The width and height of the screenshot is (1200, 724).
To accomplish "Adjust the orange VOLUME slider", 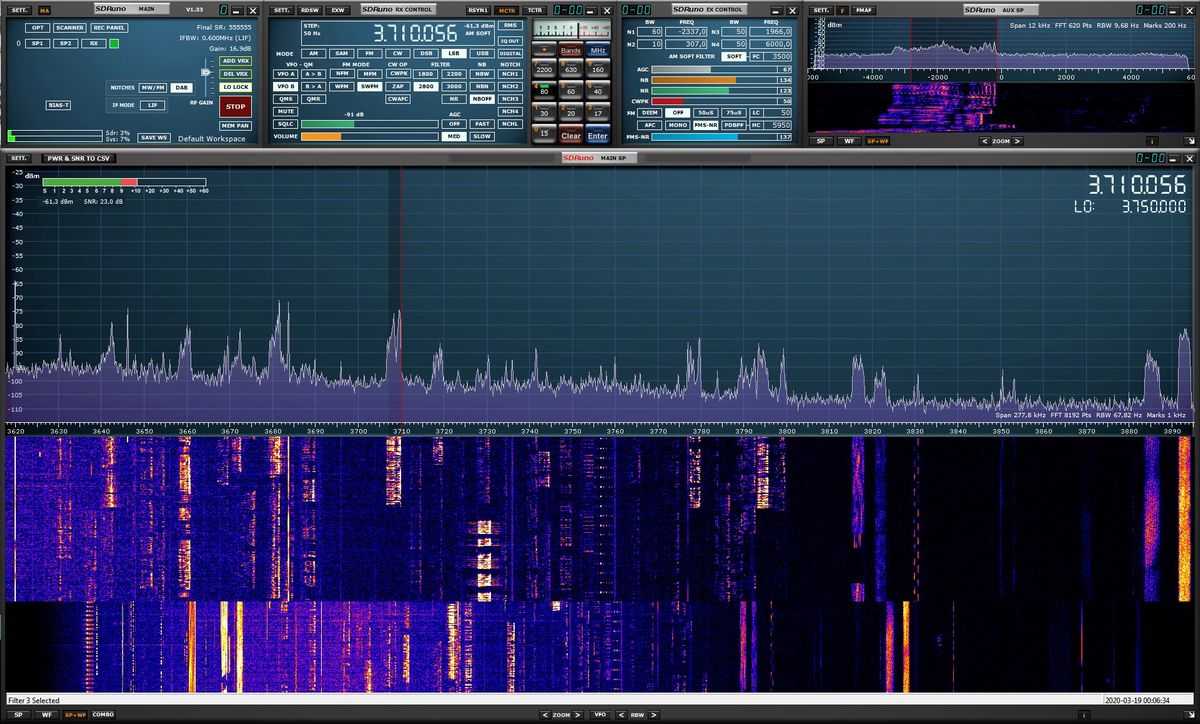I will coord(369,136).
